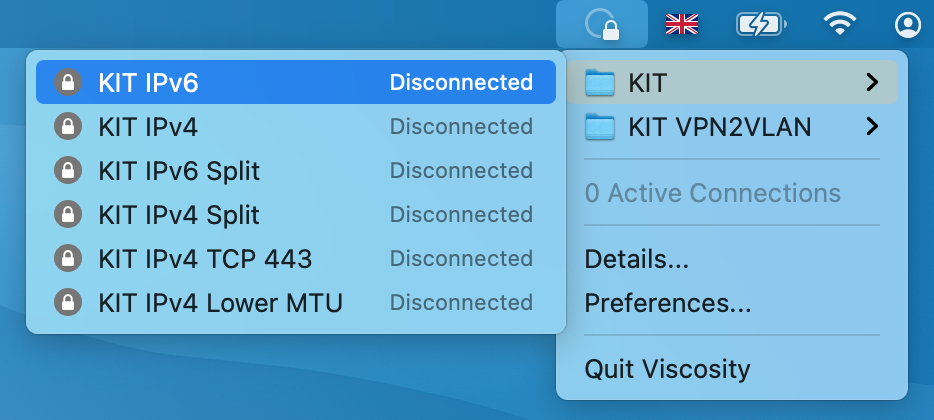Click the lock icon beside KIT IPv4 Lower MTU
Viewport: 934px width, 420px height.
[67, 303]
